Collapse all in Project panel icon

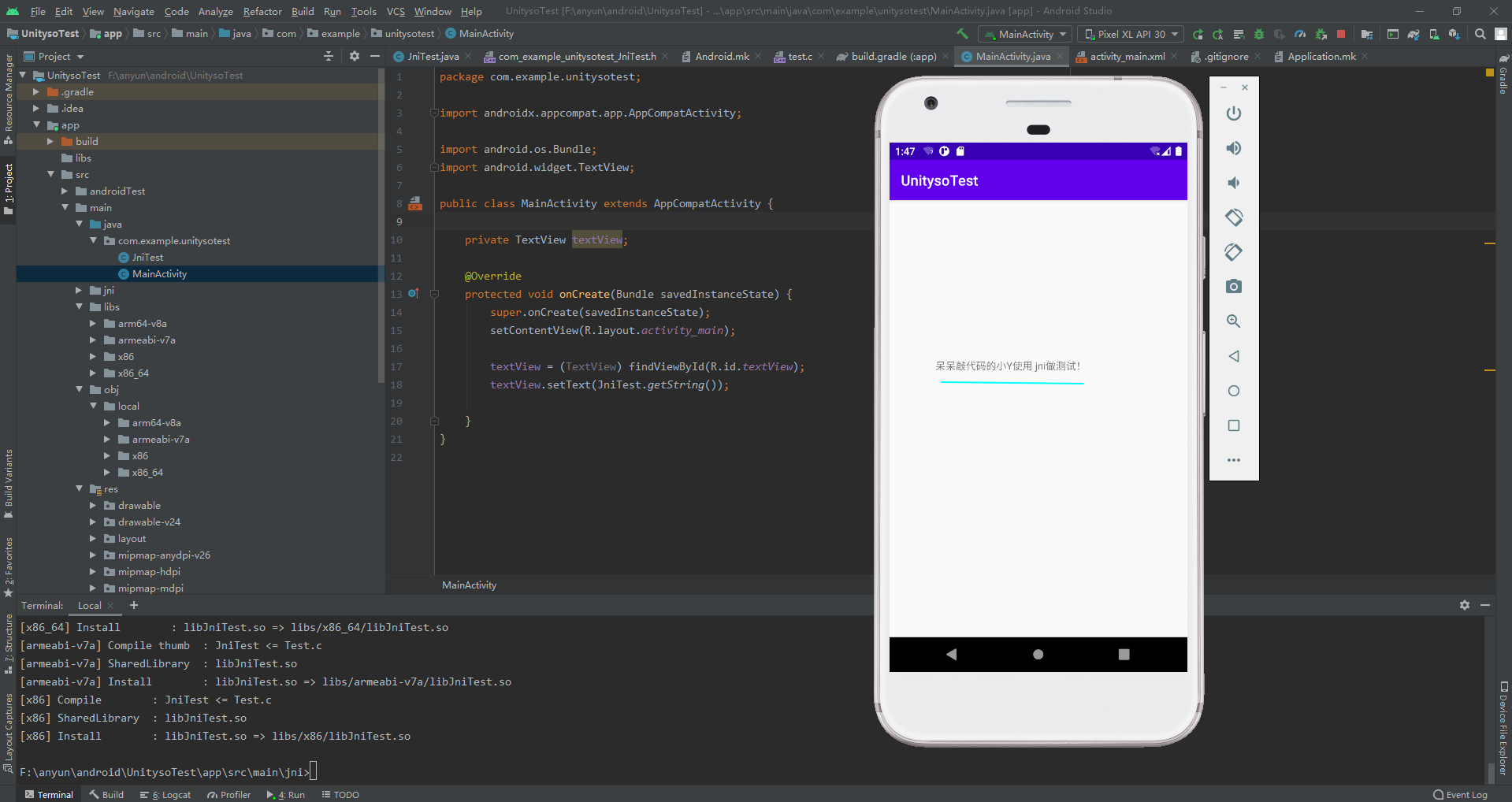[329, 56]
